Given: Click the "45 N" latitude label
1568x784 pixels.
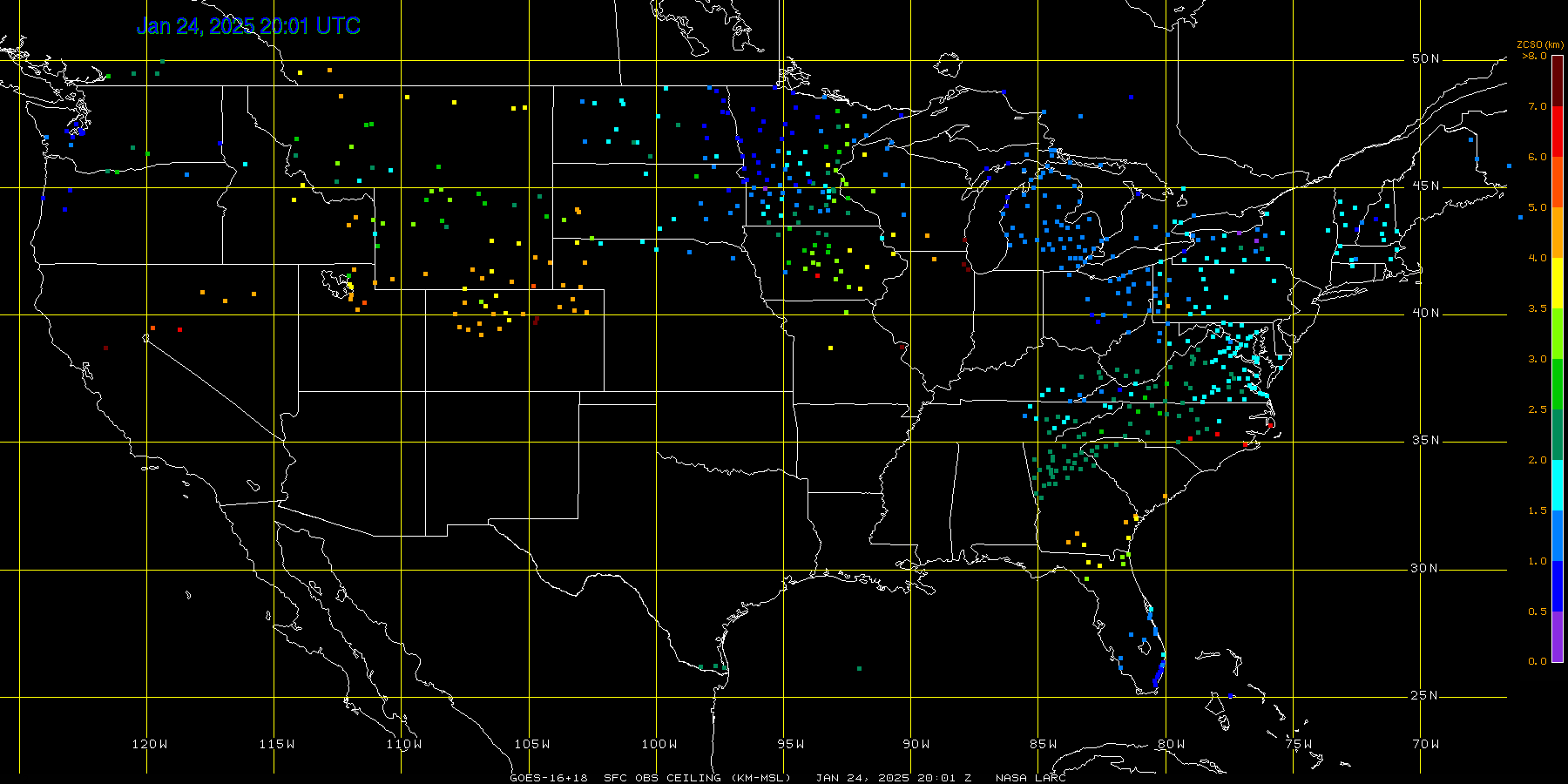Looking at the screenshot, I should (1425, 186).
